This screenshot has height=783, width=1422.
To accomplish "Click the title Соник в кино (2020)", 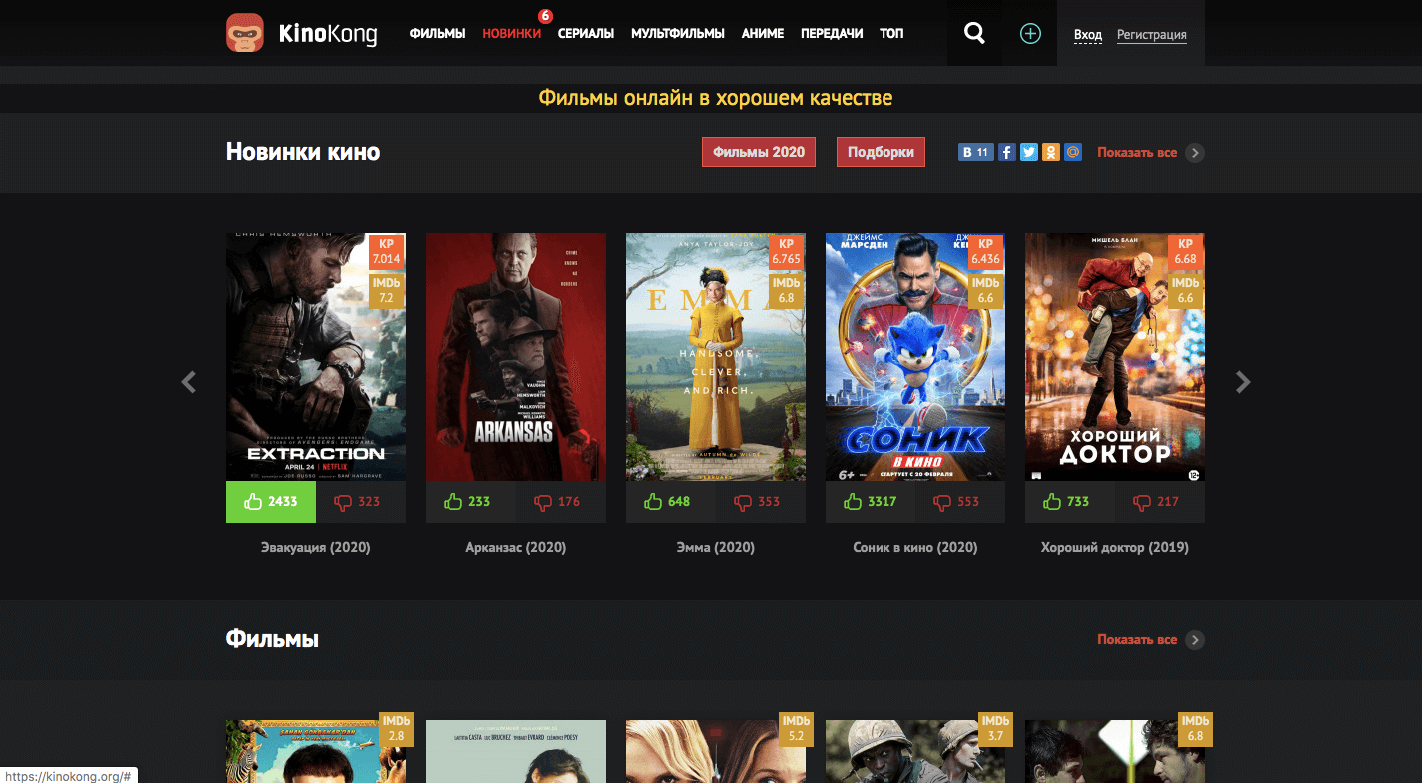I will [915, 548].
